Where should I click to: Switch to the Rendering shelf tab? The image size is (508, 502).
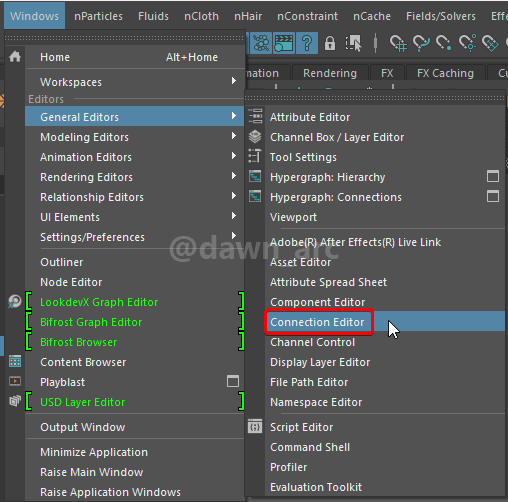[330, 73]
